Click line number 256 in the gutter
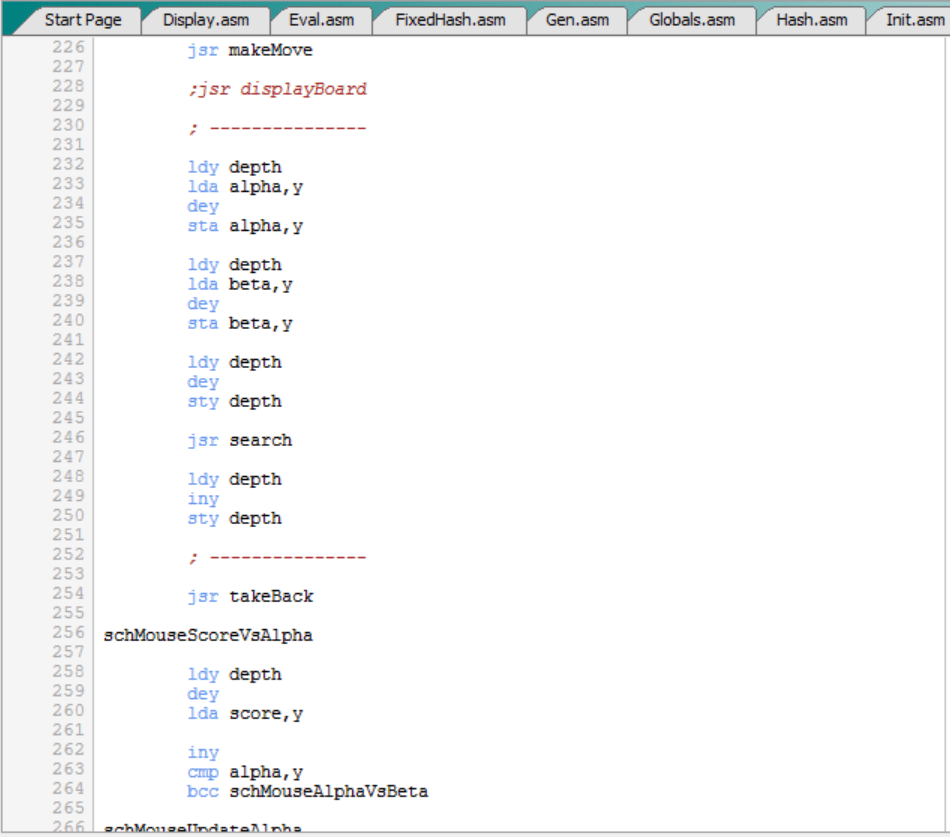The width and height of the screenshot is (950, 837). pos(68,632)
